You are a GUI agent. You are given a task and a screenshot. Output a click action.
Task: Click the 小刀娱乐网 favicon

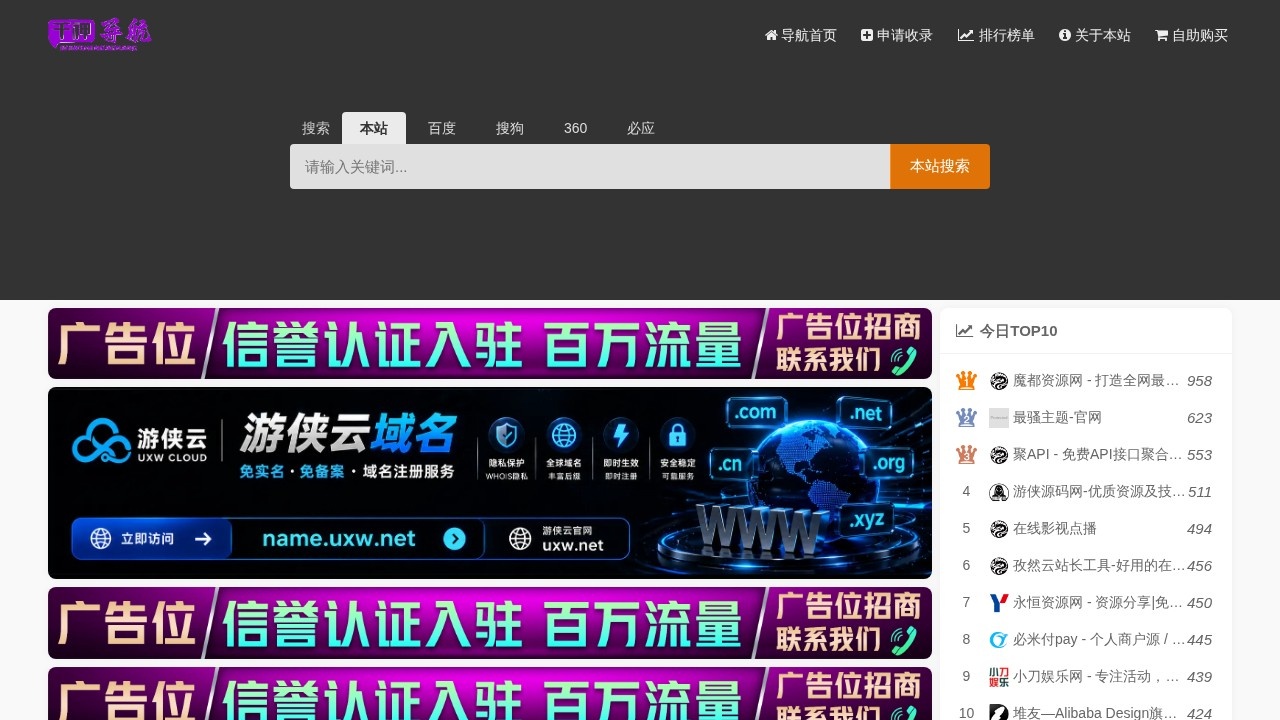tap(999, 676)
